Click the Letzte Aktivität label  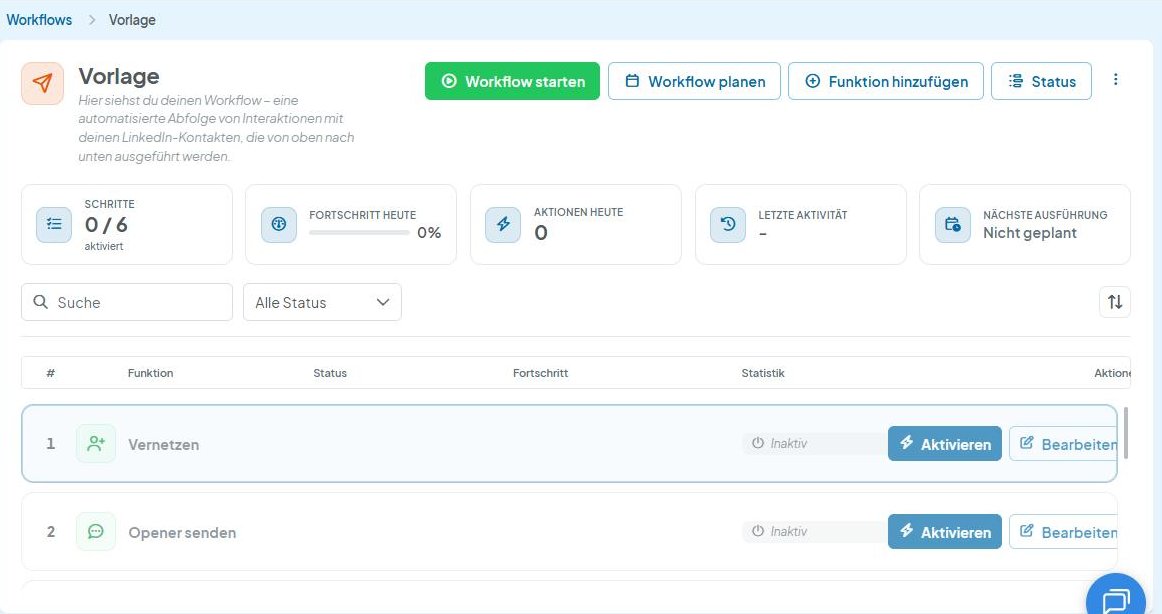pos(803,215)
